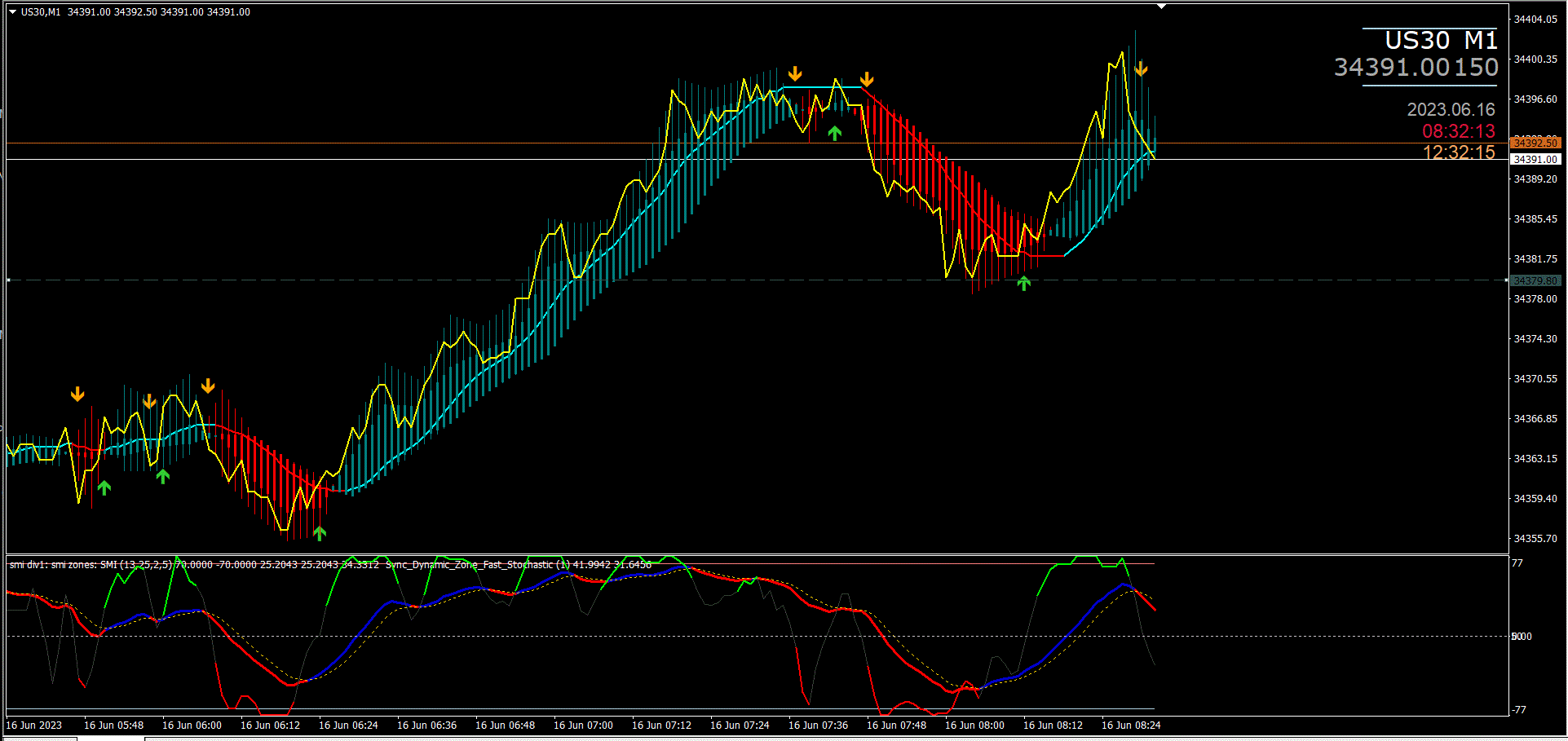The height and width of the screenshot is (741, 1568).
Task: Click the US30,M1 OHLC header text
Action: coord(135,12)
